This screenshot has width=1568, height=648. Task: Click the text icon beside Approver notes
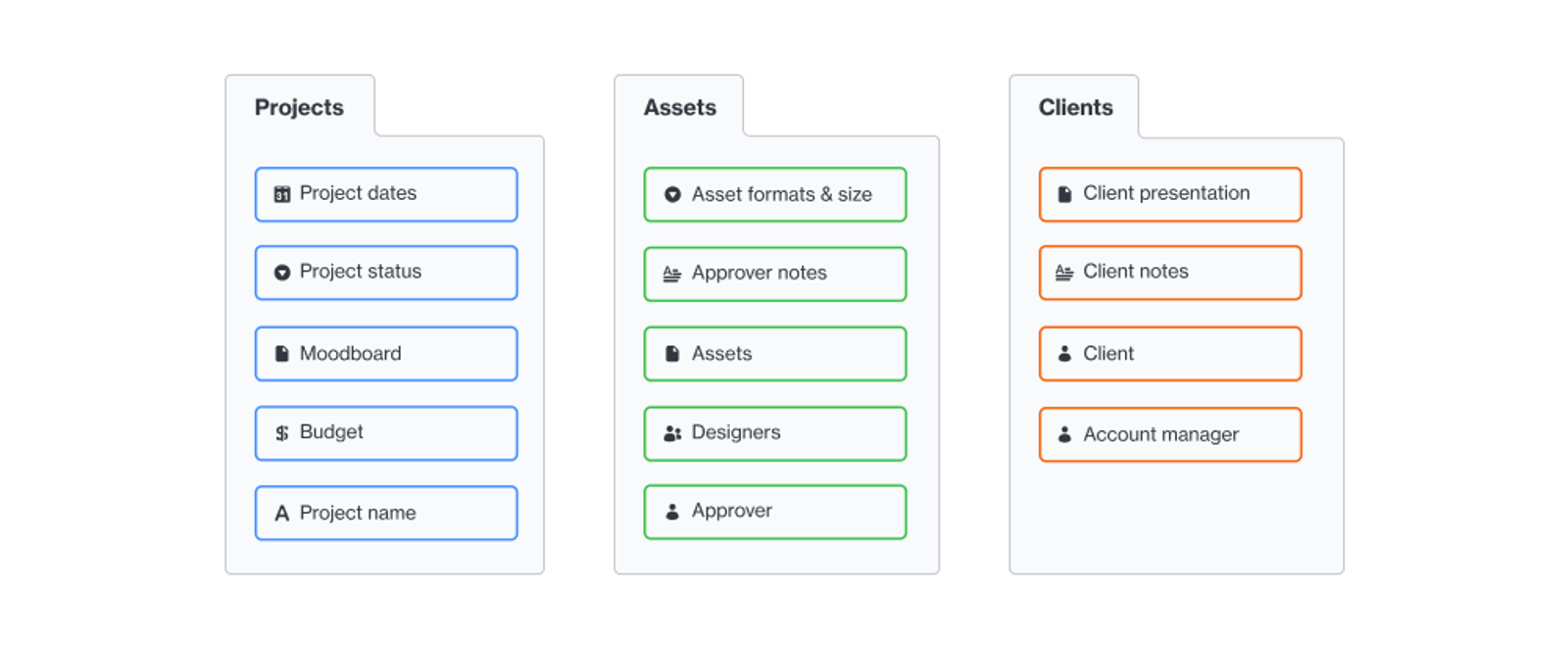click(672, 274)
